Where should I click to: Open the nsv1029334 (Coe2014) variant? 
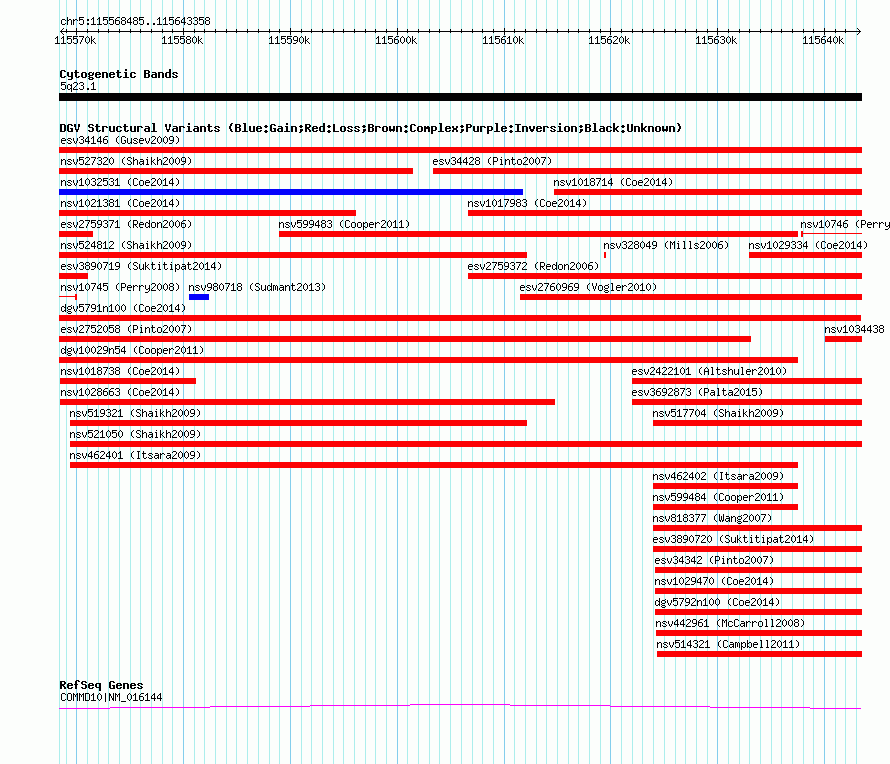click(808, 245)
